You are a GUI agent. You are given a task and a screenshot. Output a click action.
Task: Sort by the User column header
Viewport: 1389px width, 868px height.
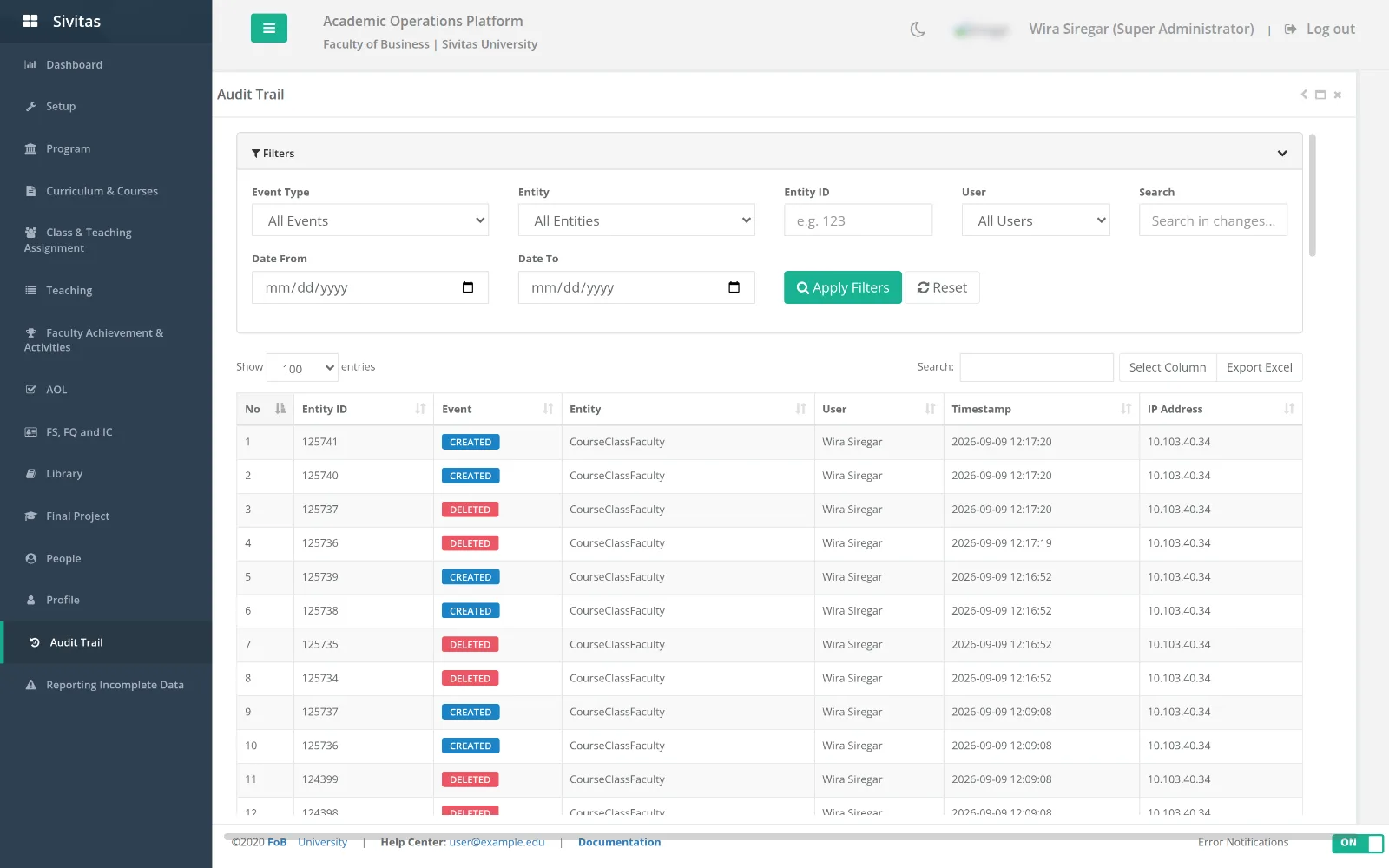point(879,409)
